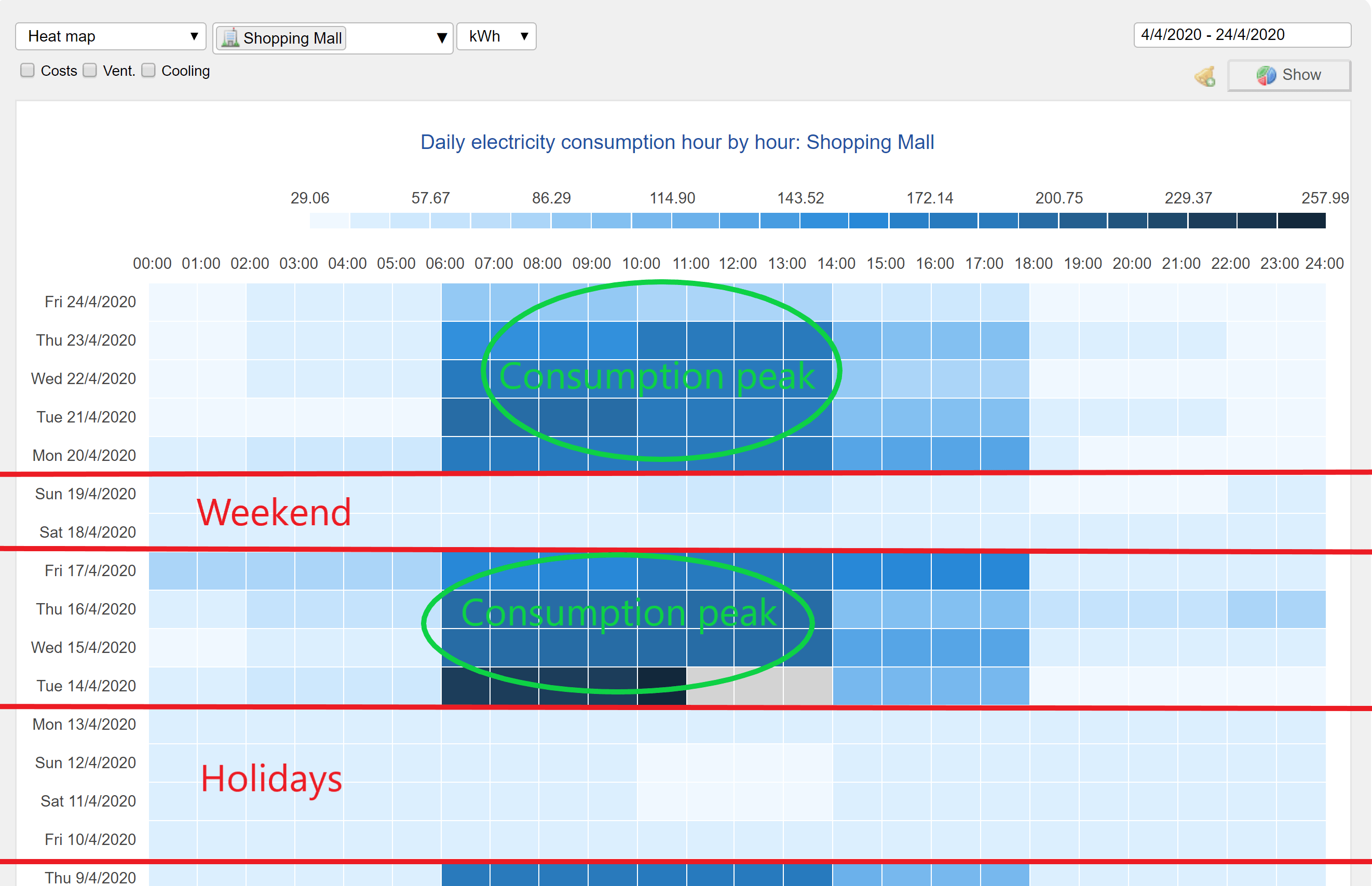Click the pie chart icon on Show
1372x886 pixels.
[x=1266, y=75]
